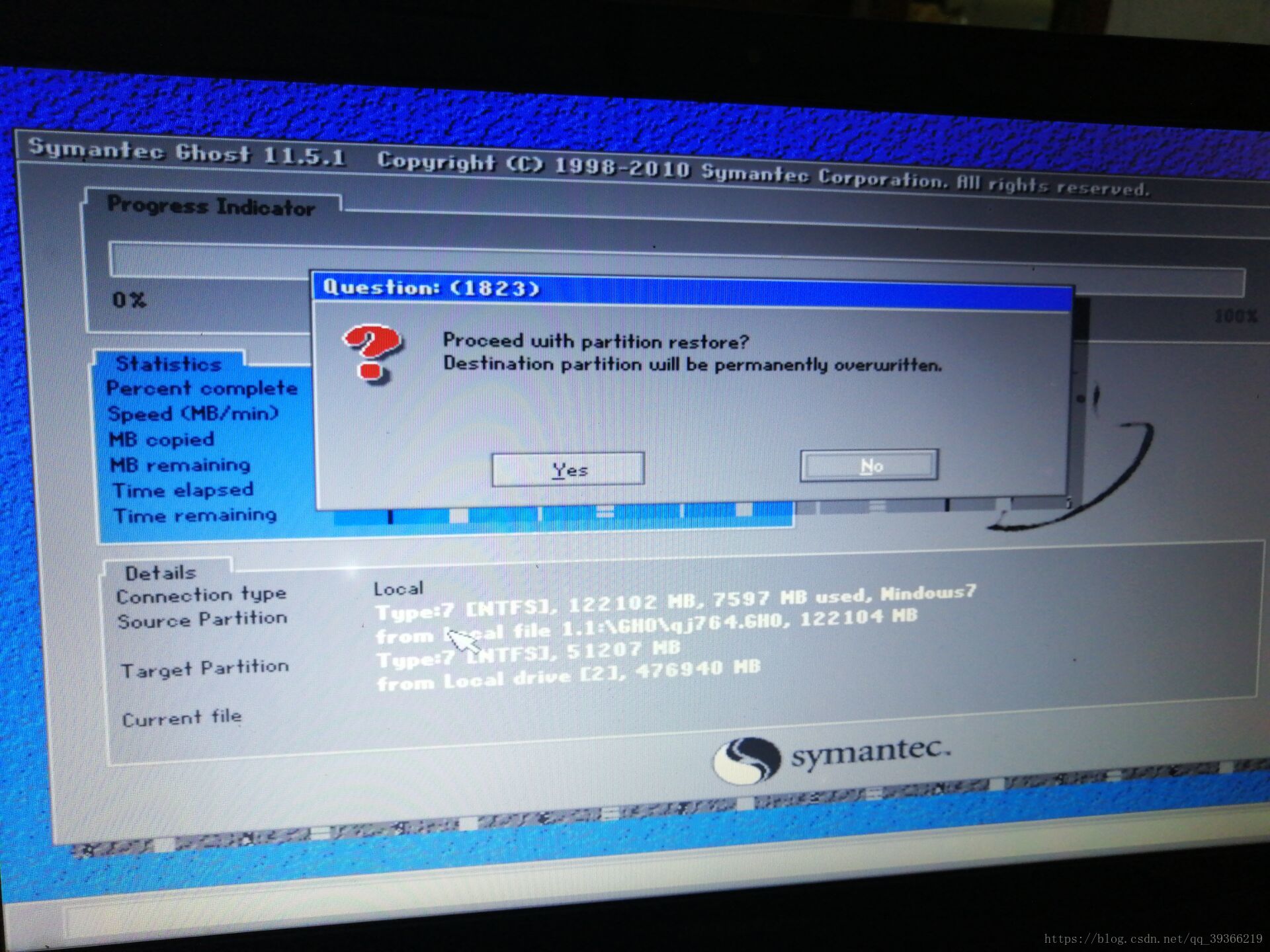Click the 100% progress end label

1236,316
